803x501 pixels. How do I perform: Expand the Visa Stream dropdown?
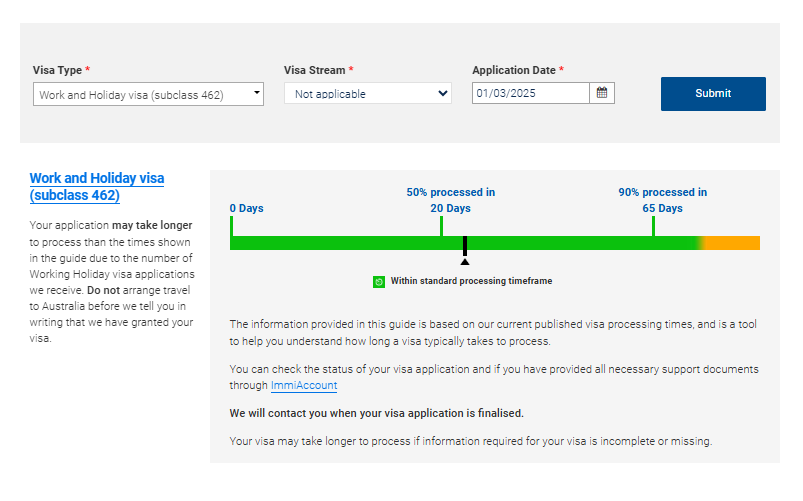point(367,94)
